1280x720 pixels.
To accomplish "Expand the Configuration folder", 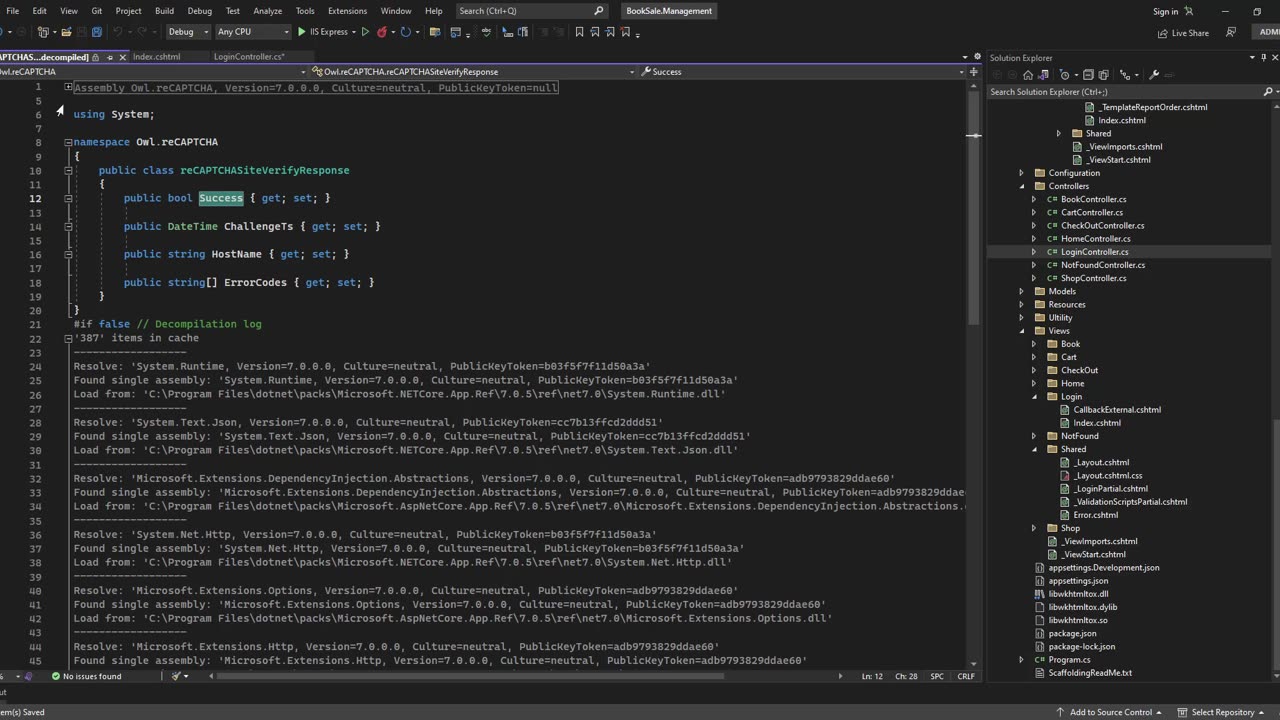I will pos(1022,173).
